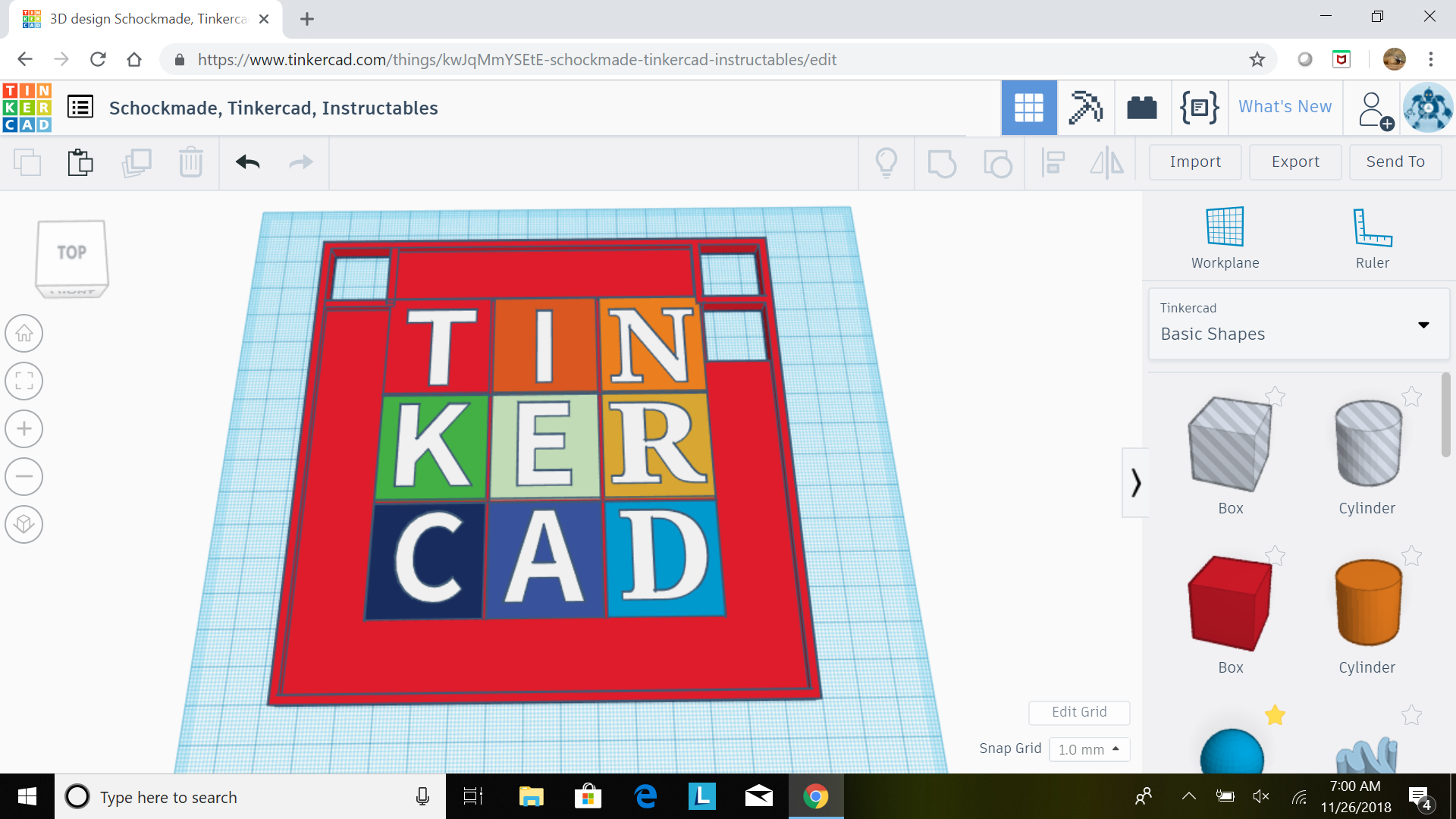
Task: Click the Home view button
Action: [24, 334]
